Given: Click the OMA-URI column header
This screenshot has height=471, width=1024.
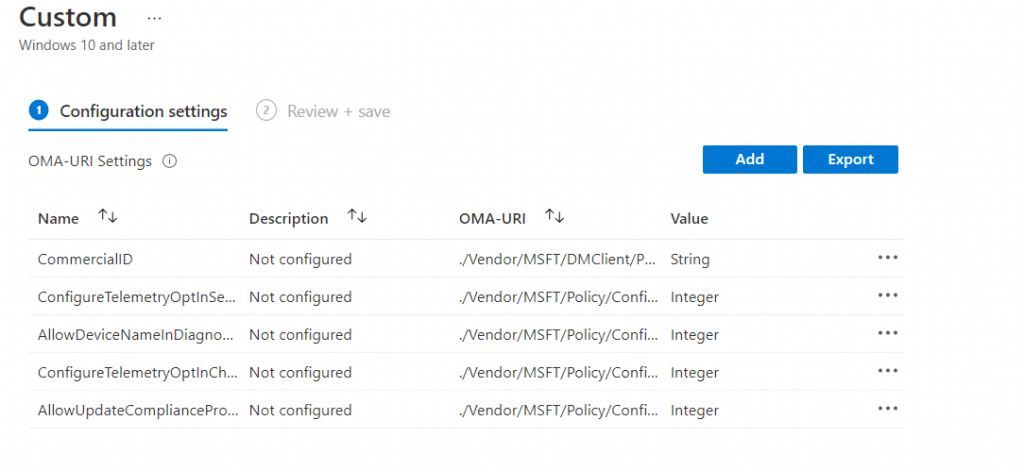Looking at the screenshot, I should pyautogui.click(x=492, y=219).
